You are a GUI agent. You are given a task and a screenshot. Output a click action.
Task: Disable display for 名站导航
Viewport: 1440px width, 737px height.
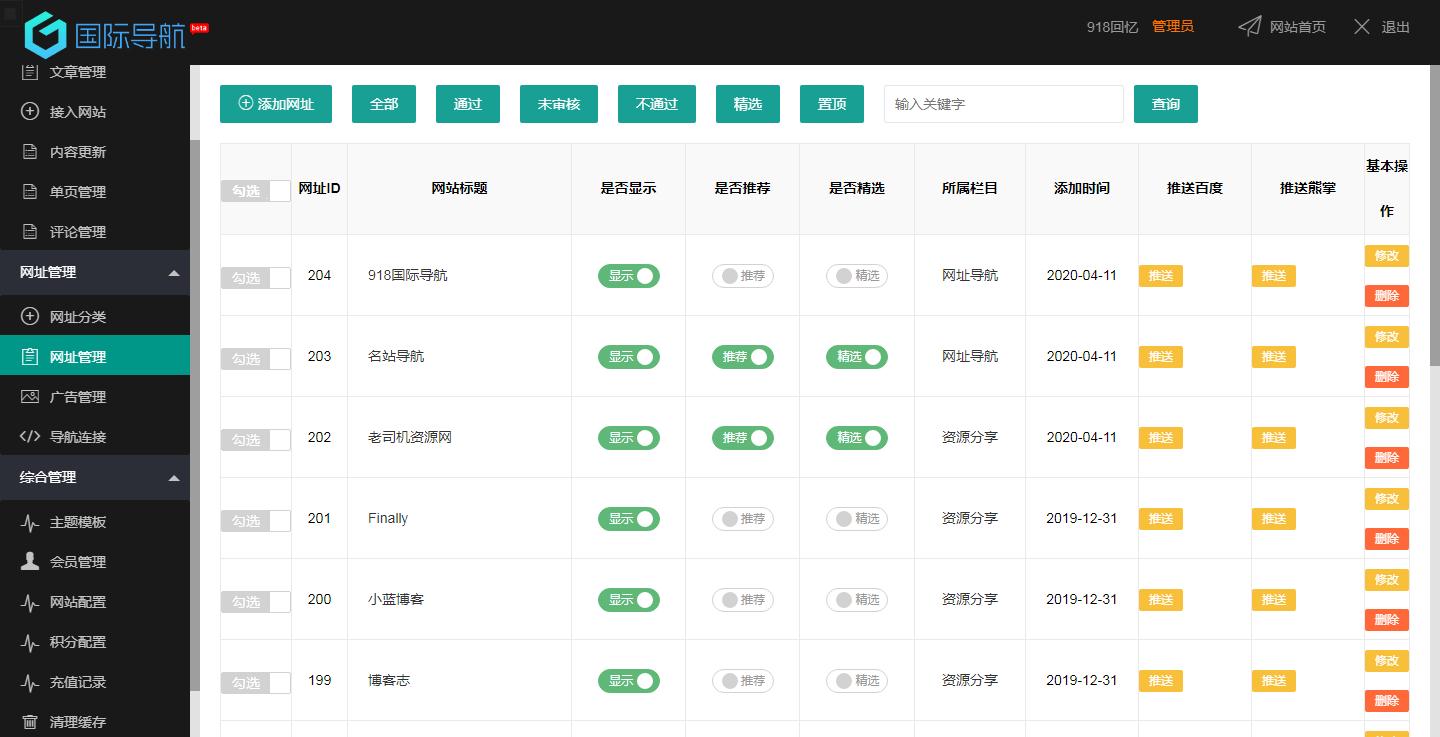[x=628, y=356]
